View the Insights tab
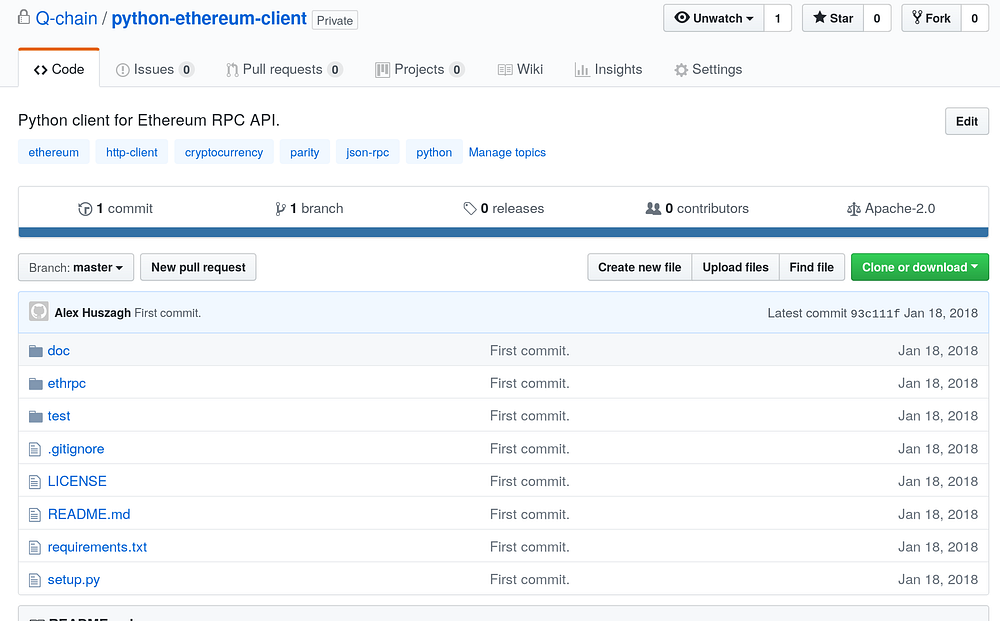This screenshot has width=1000, height=621. click(x=608, y=69)
